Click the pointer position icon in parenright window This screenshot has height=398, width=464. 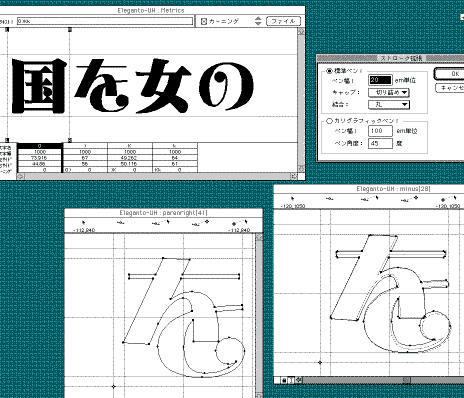tap(83, 222)
